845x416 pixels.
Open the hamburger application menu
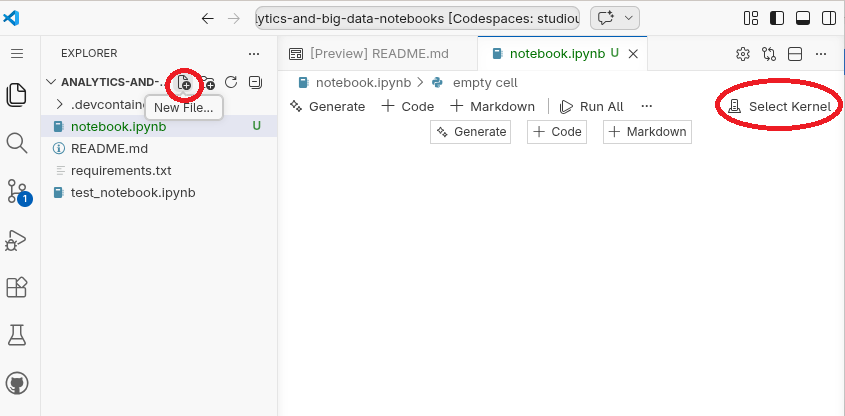click(x=17, y=53)
